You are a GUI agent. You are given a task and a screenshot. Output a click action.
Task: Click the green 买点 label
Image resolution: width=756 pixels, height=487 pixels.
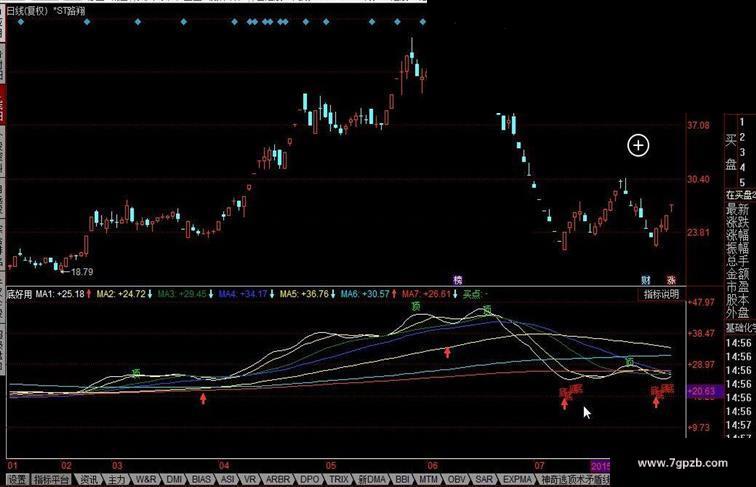click(472, 294)
